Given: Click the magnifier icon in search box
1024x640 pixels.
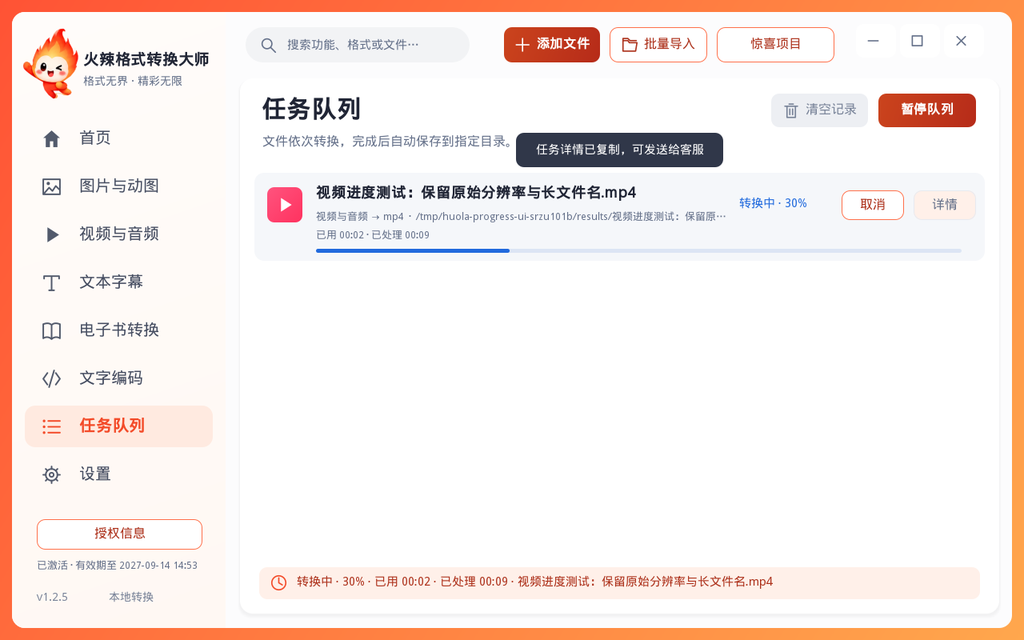Looking at the screenshot, I should pyautogui.click(x=268, y=45).
